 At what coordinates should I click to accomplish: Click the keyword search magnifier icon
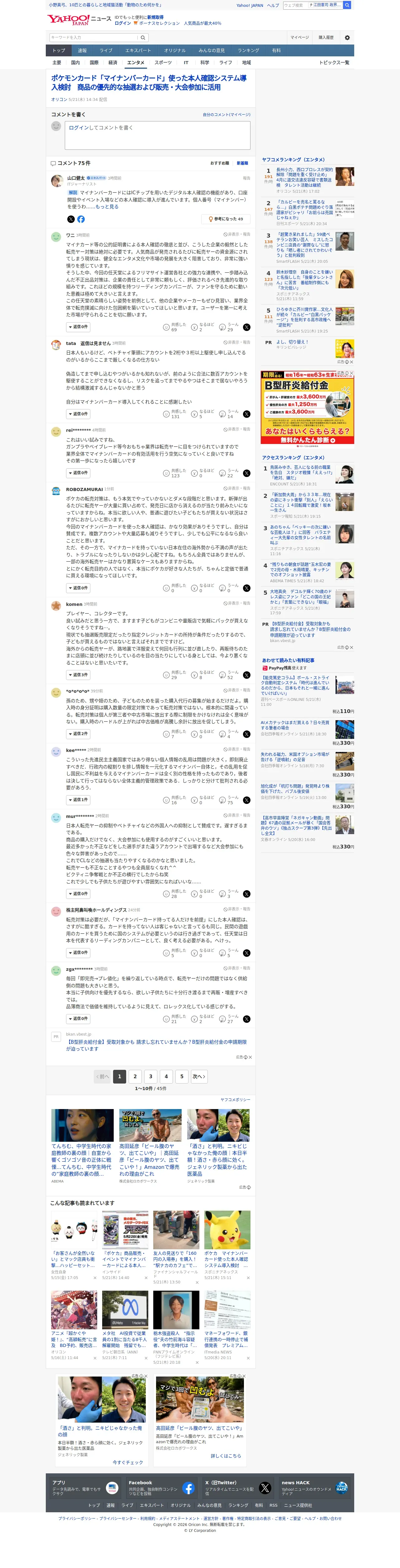[x=142, y=37]
